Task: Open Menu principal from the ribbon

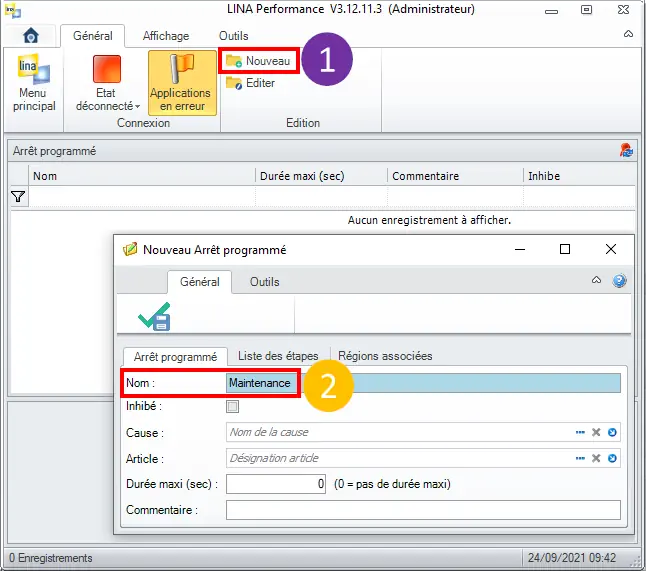Action: 34,84
